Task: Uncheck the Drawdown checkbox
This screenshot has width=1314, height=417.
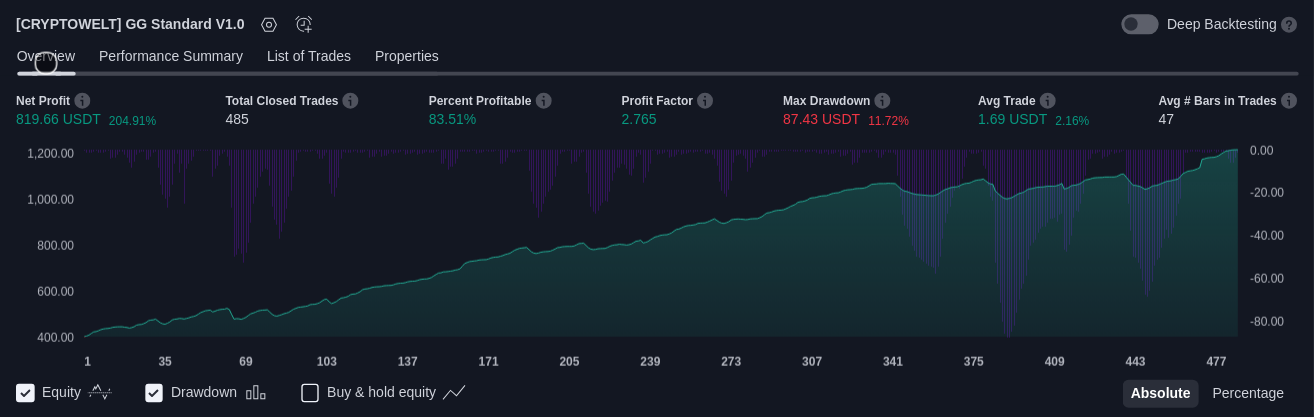Action: [x=154, y=393]
